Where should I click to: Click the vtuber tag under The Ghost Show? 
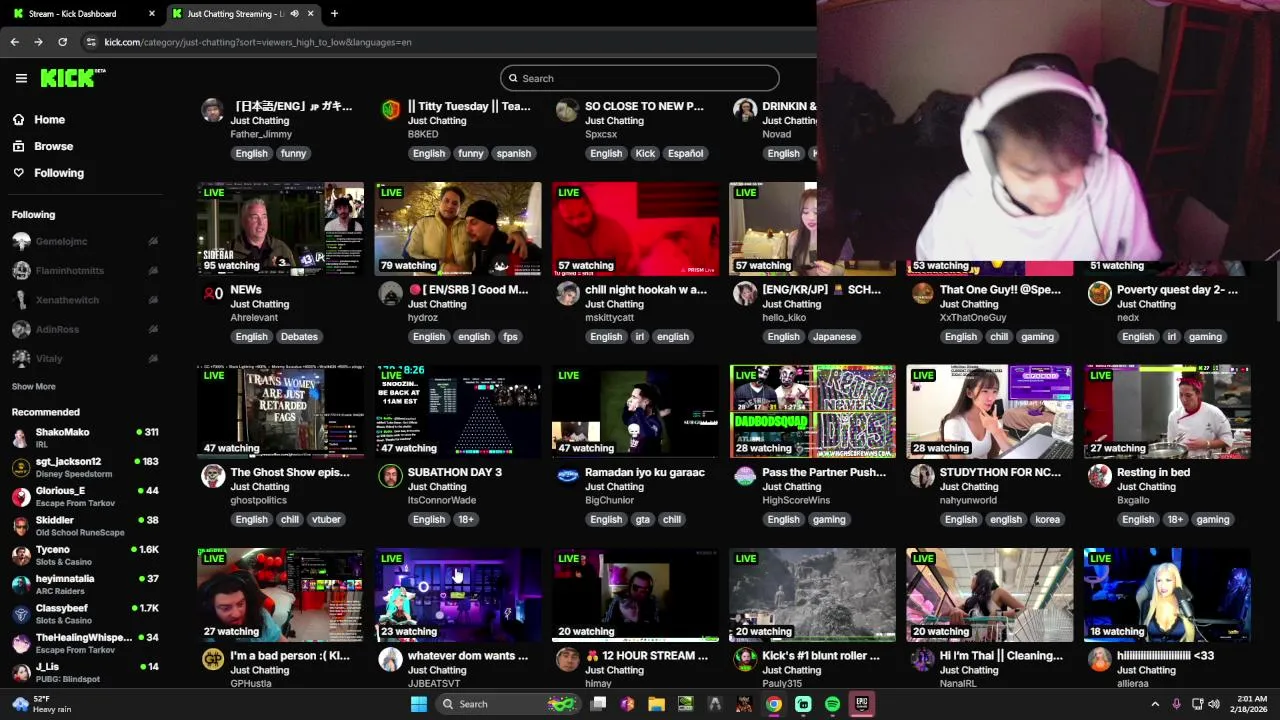pyautogui.click(x=326, y=520)
